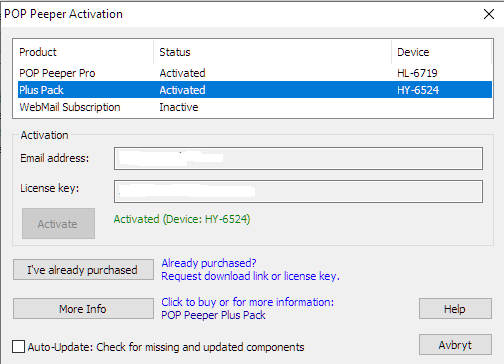This screenshot has width=504, height=364.
Task: Enable Auto-Update check for missing components
Action: pyautogui.click(x=18, y=347)
